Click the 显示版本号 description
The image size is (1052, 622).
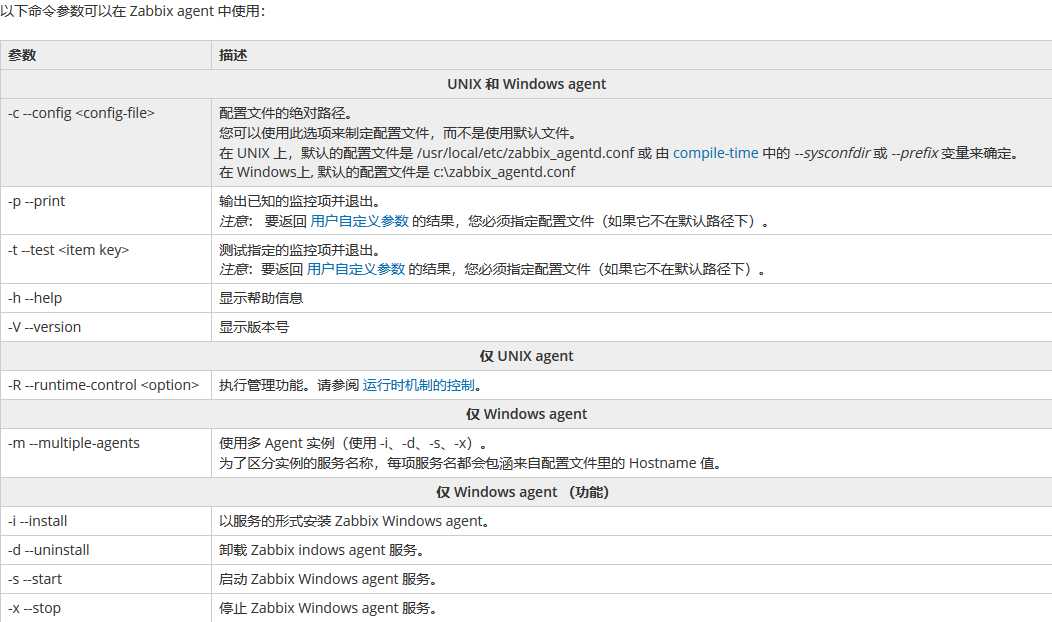(254, 327)
